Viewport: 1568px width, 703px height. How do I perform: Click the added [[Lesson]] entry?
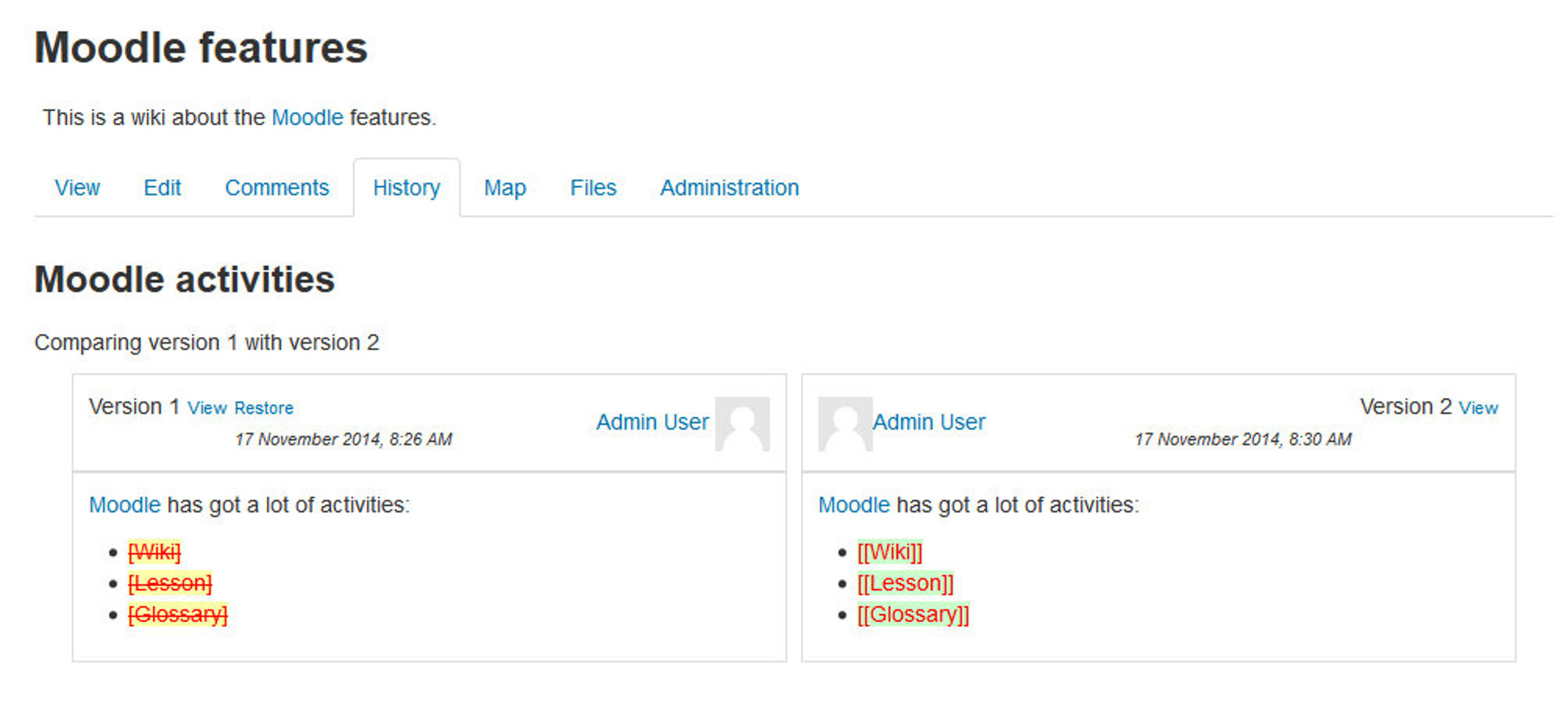905,583
